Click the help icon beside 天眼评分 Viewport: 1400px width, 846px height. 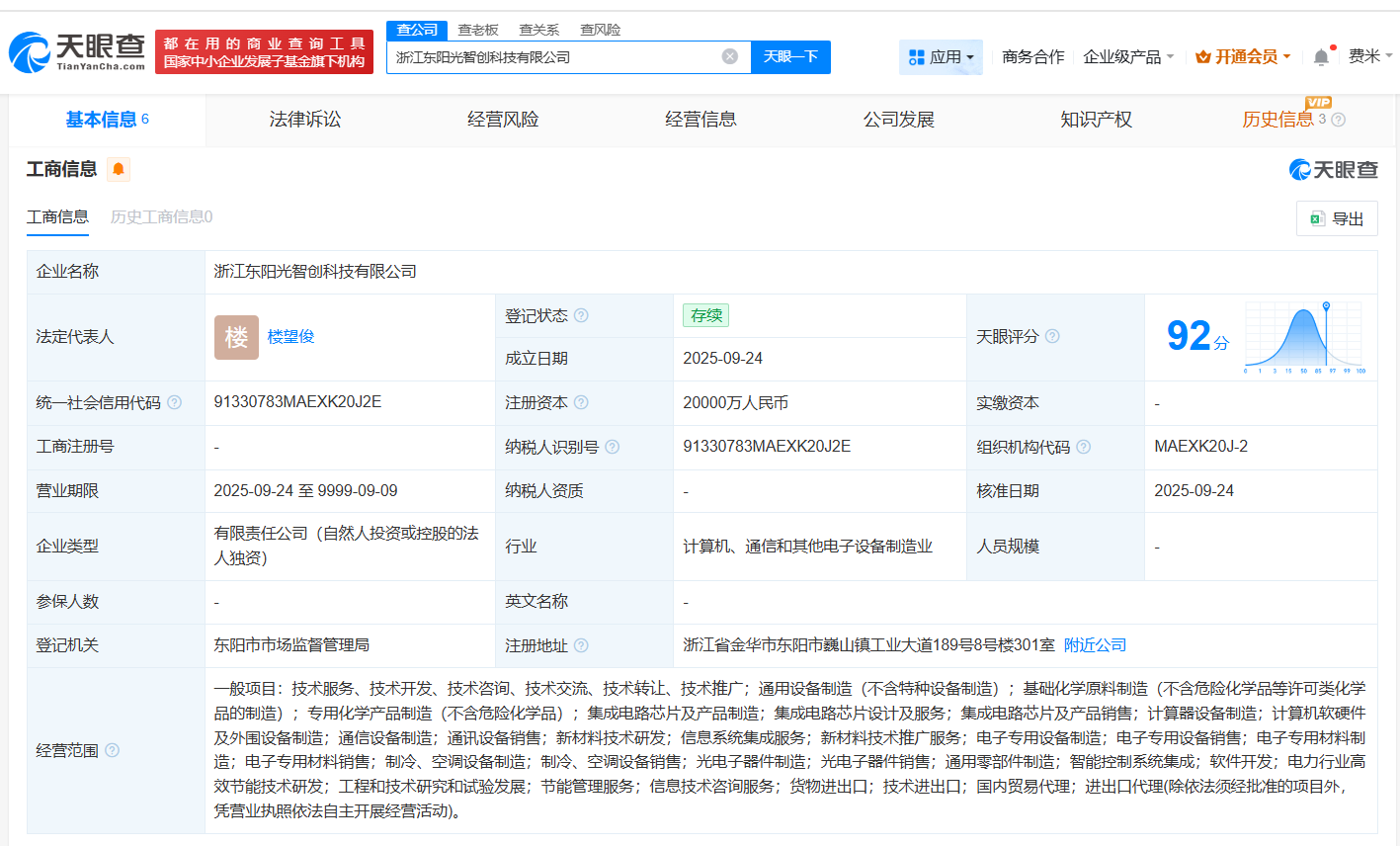click(1051, 336)
